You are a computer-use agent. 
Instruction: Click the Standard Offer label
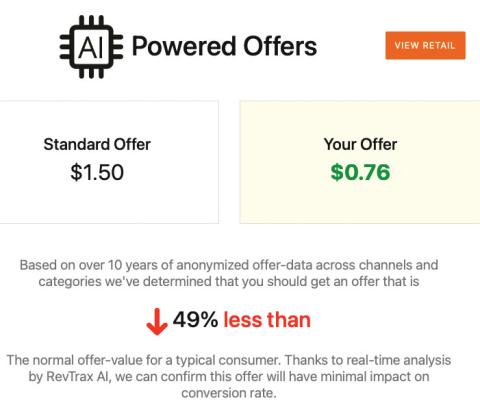click(x=97, y=144)
